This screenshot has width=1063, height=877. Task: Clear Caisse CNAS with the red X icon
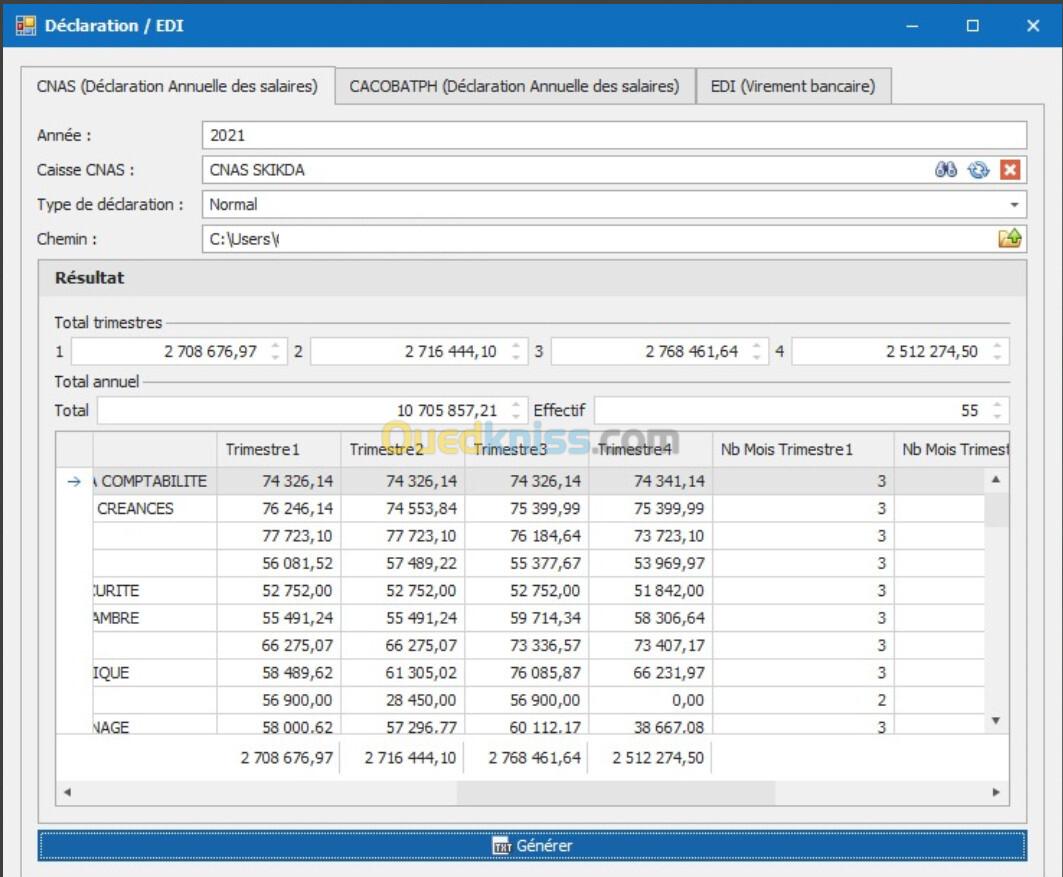pyautogui.click(x=1010, y=170)
